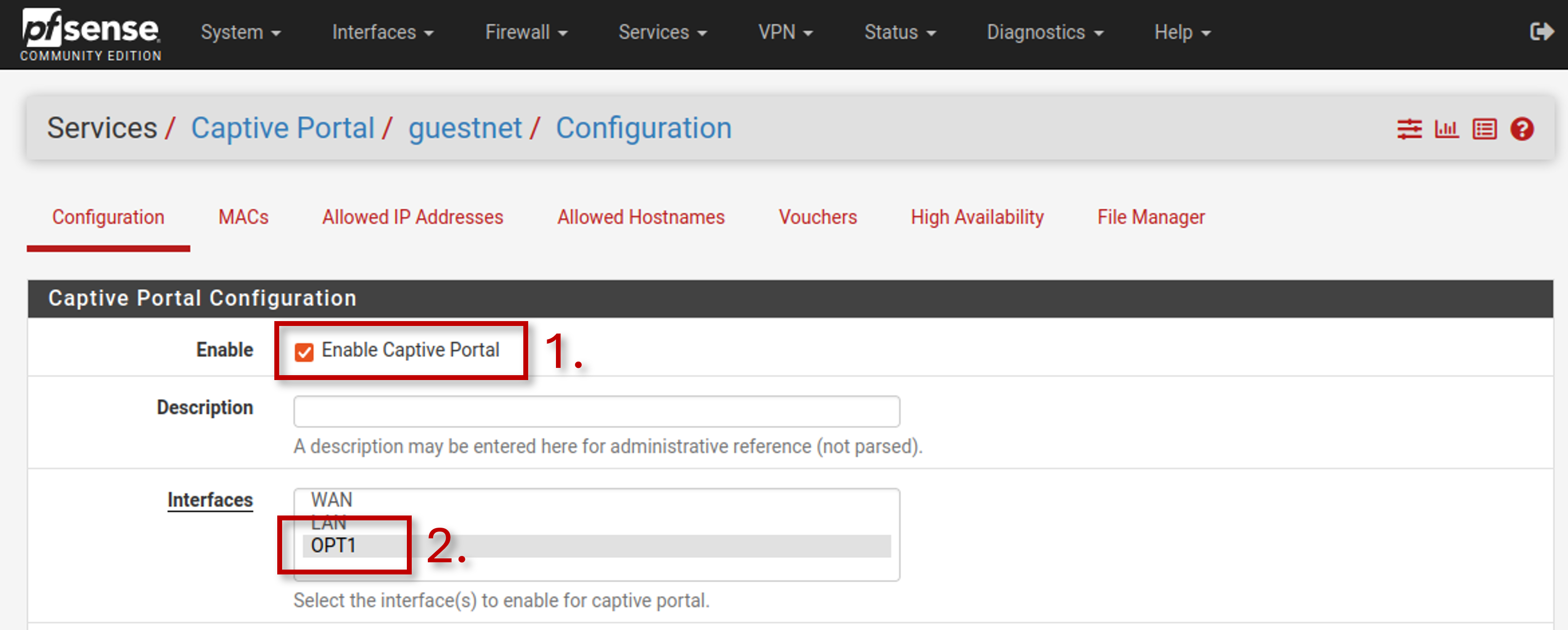Switch to the High Availability tab
The width and height of the screenshot is (1568, 630).
click(x=977, y=217)
